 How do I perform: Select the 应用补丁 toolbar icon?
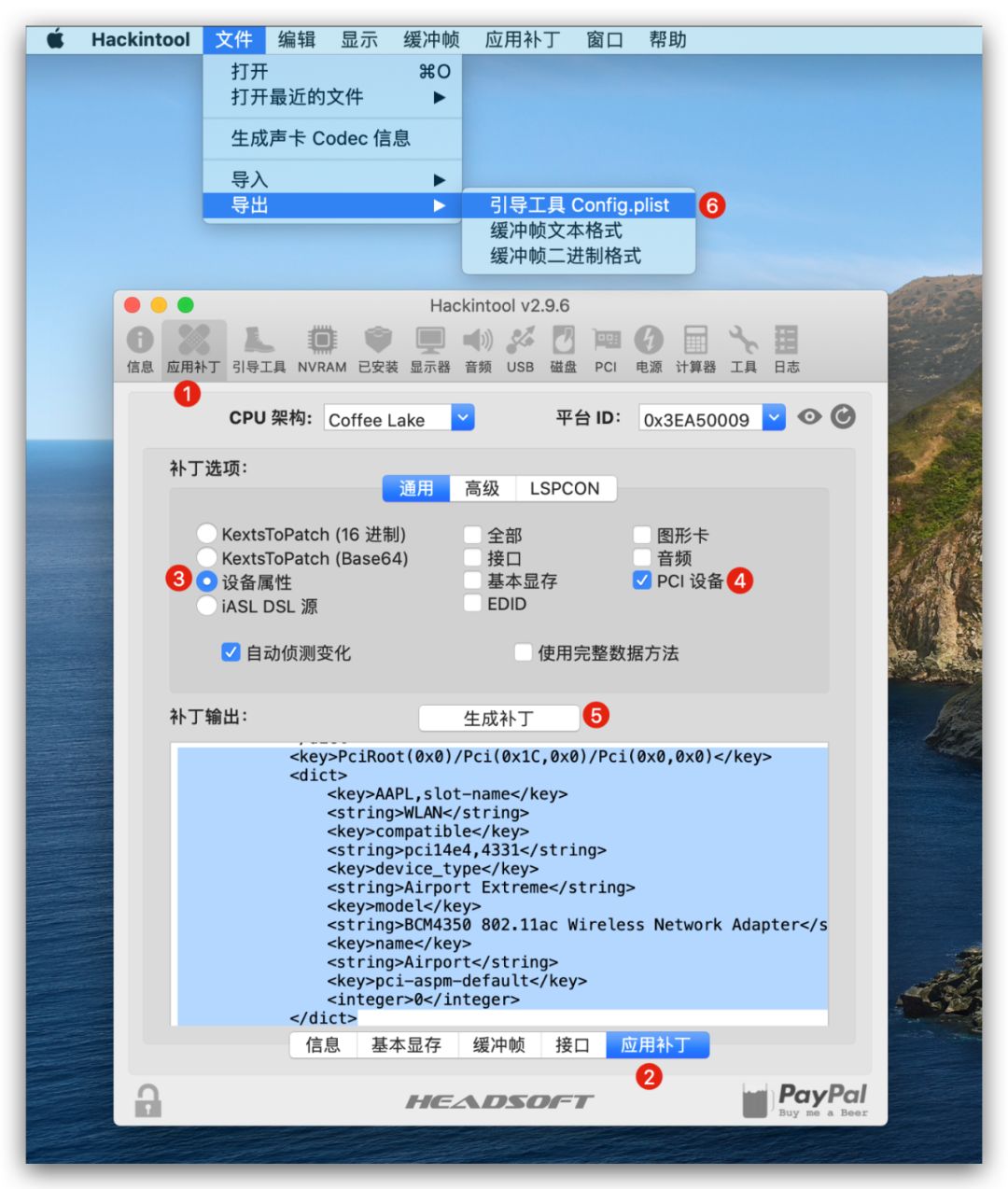pyautogui.click(x=194, y=349)
